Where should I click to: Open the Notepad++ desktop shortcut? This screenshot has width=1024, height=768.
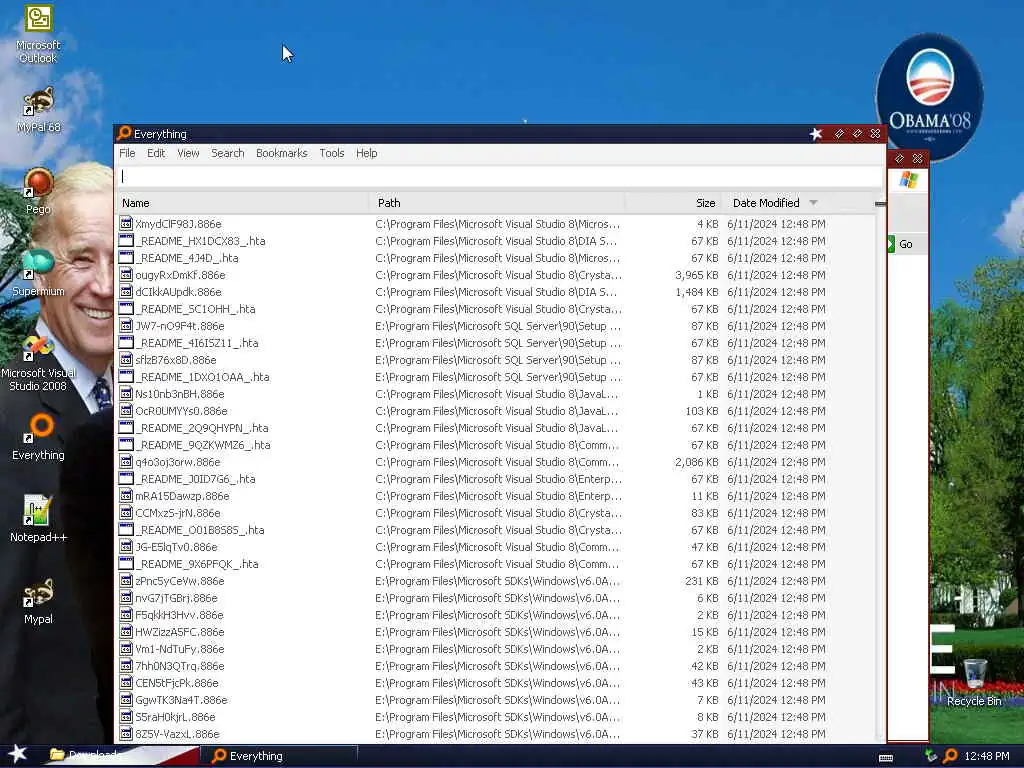point(38,519)
